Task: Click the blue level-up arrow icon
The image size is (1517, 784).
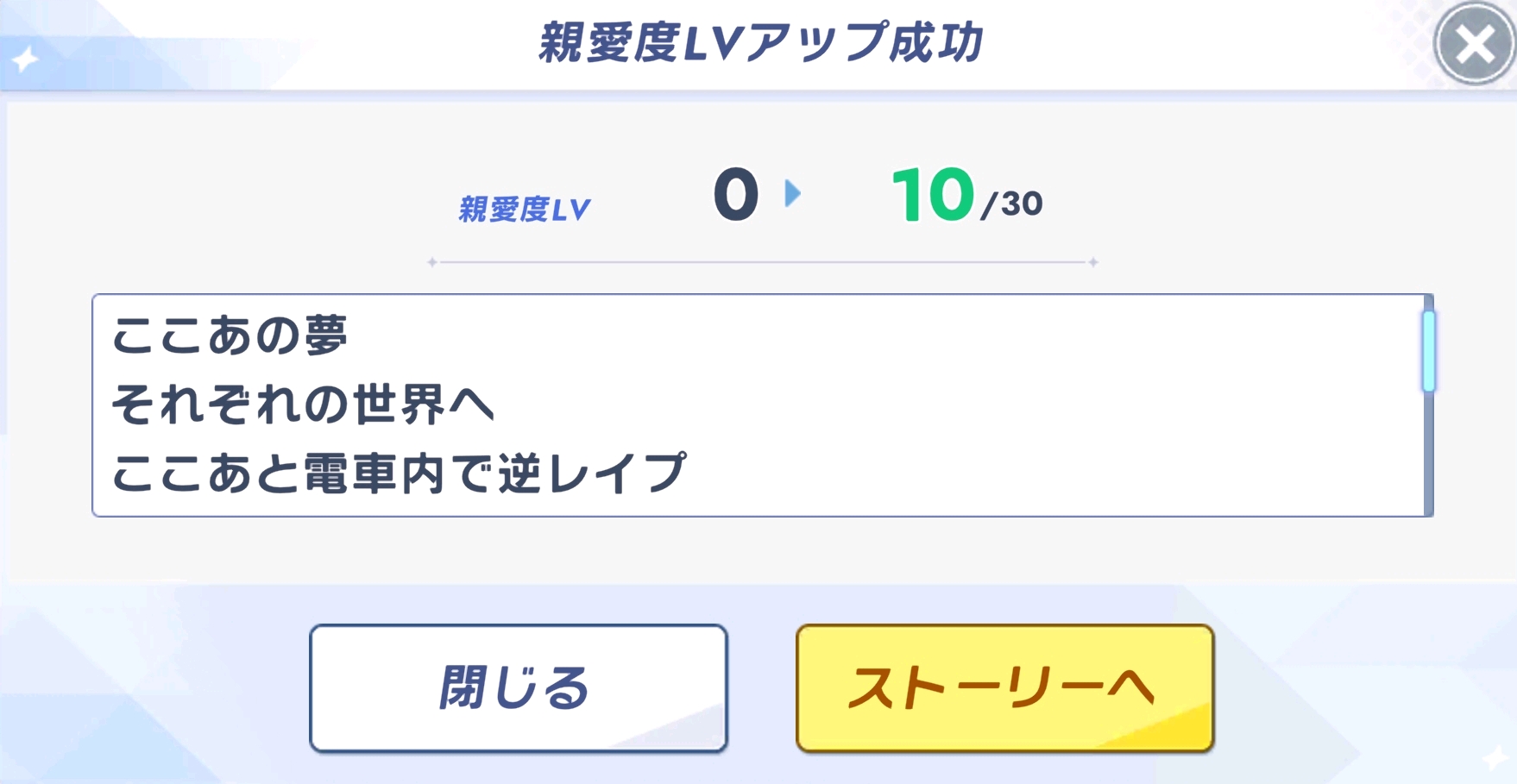Action: [792, 193]
